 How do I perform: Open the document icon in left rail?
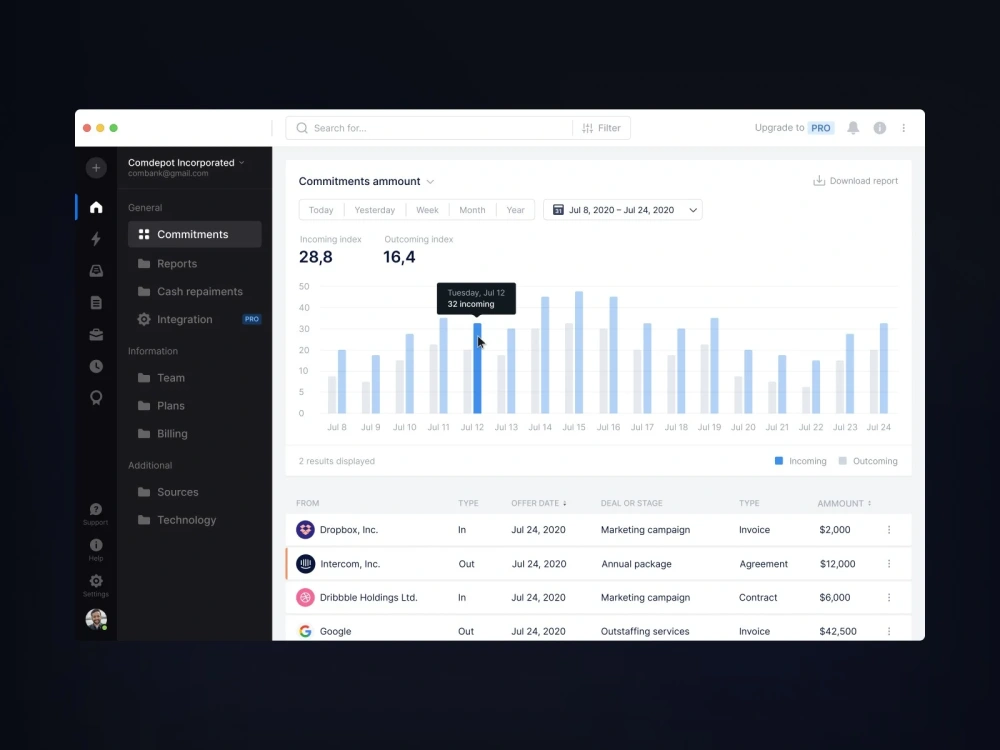[96, 302]
